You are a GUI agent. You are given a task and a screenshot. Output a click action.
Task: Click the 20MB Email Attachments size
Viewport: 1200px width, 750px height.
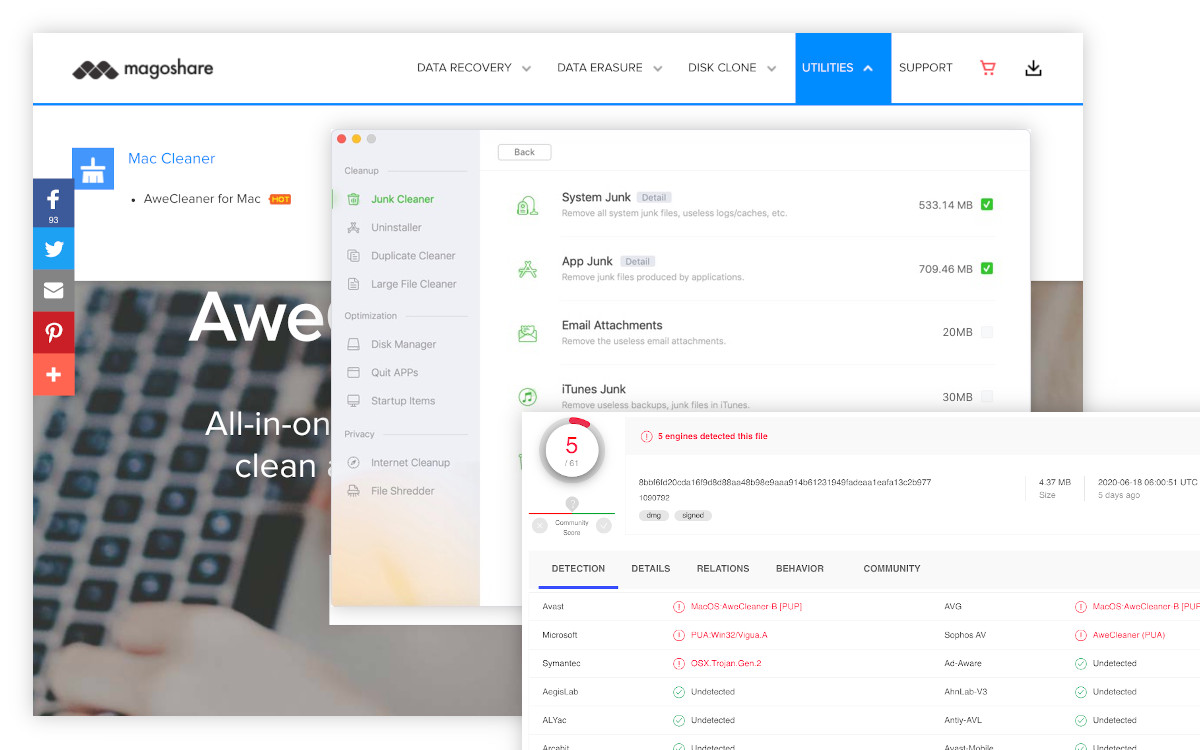958,333
